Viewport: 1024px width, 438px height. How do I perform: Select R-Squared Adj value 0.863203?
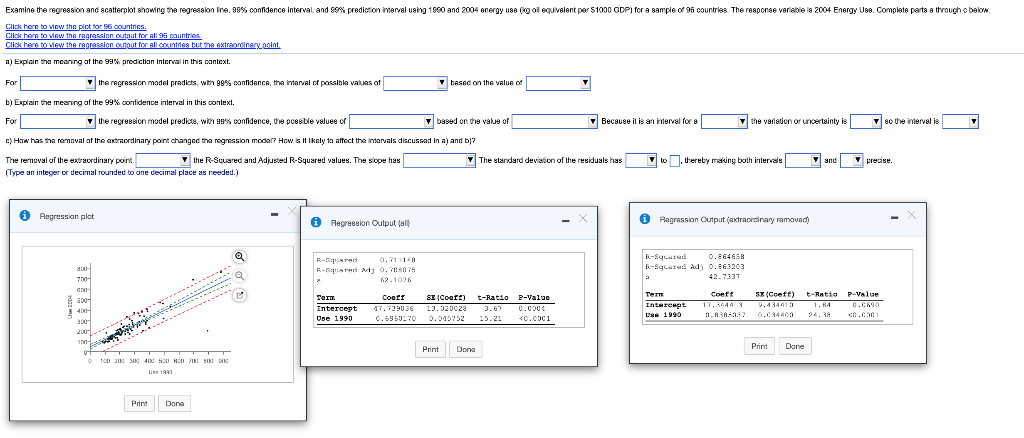pyautogui.click(x=726, y=266)
